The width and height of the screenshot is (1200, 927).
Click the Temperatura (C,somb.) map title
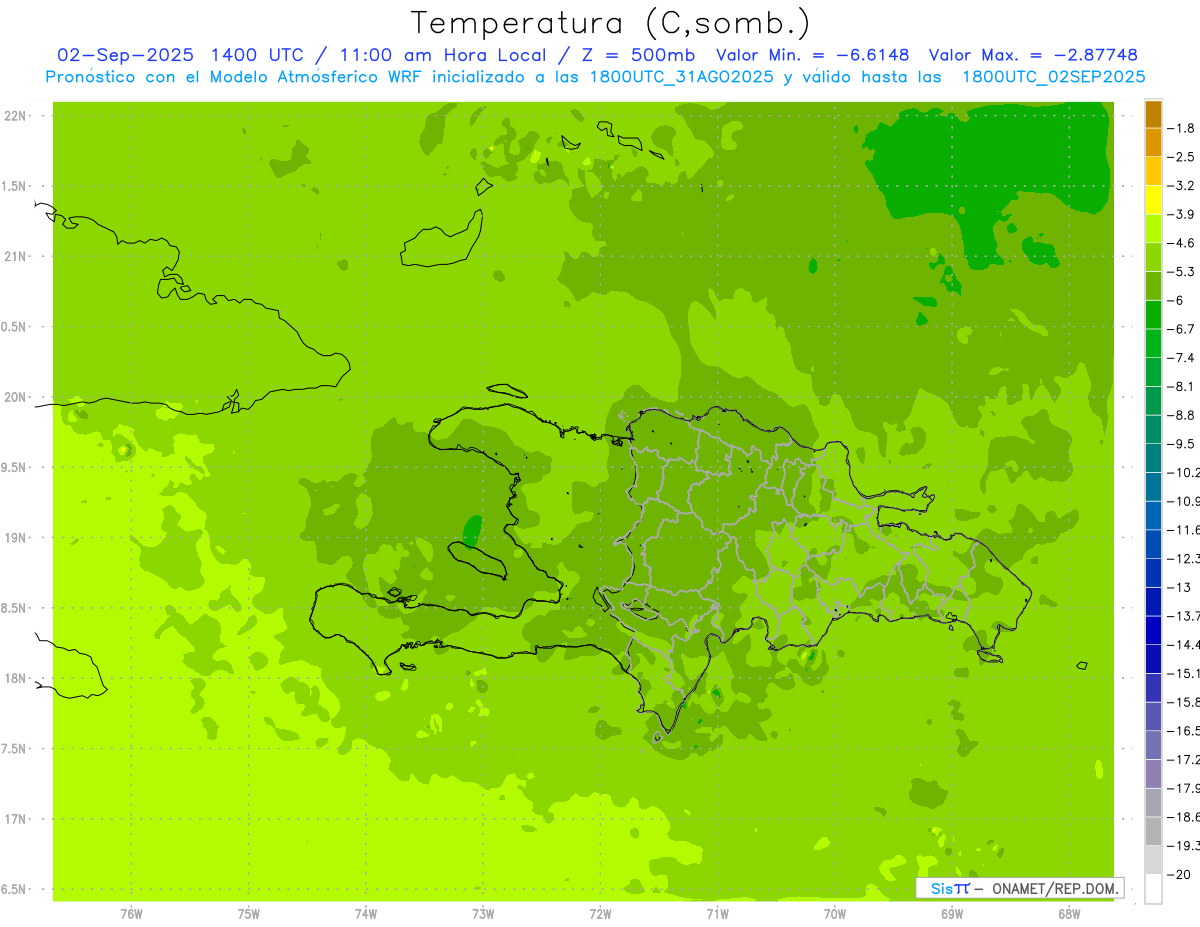tap(610, 23)
